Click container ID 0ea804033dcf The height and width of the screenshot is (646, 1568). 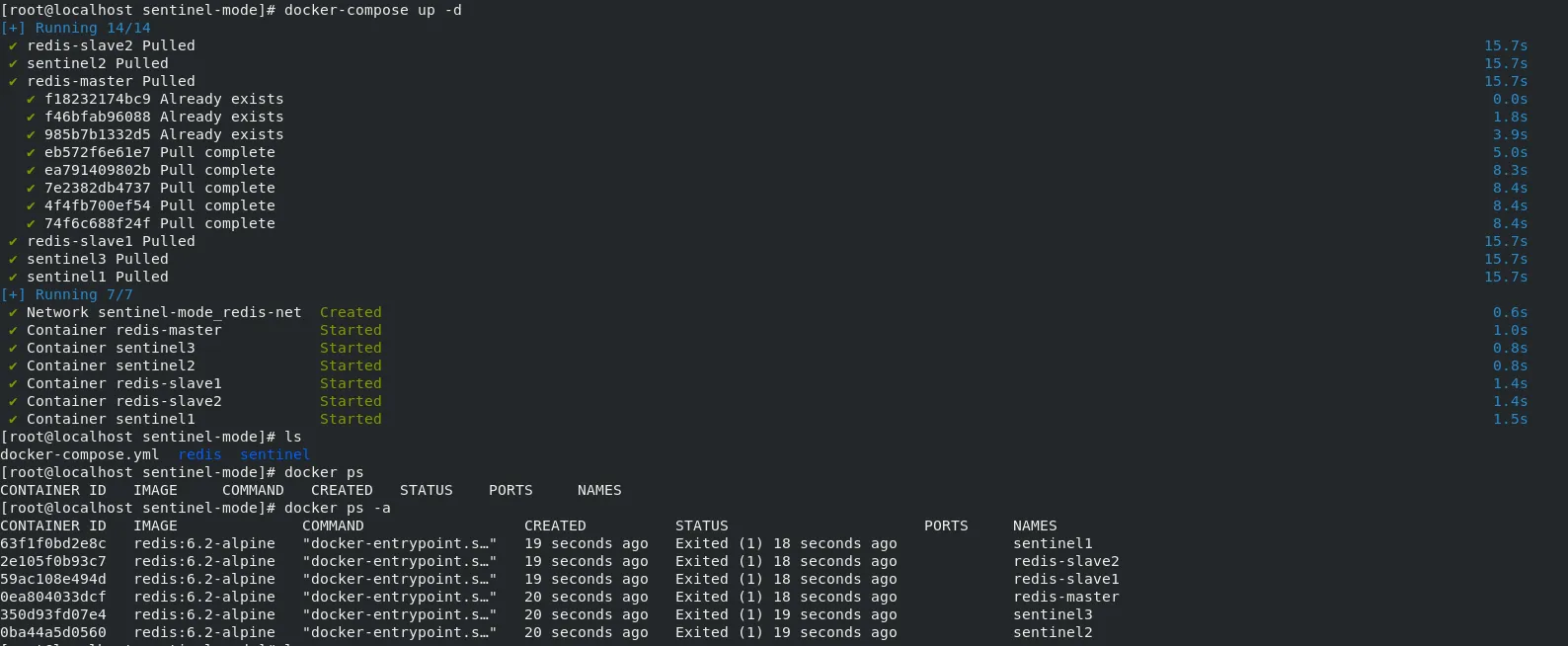pos(53,597)
